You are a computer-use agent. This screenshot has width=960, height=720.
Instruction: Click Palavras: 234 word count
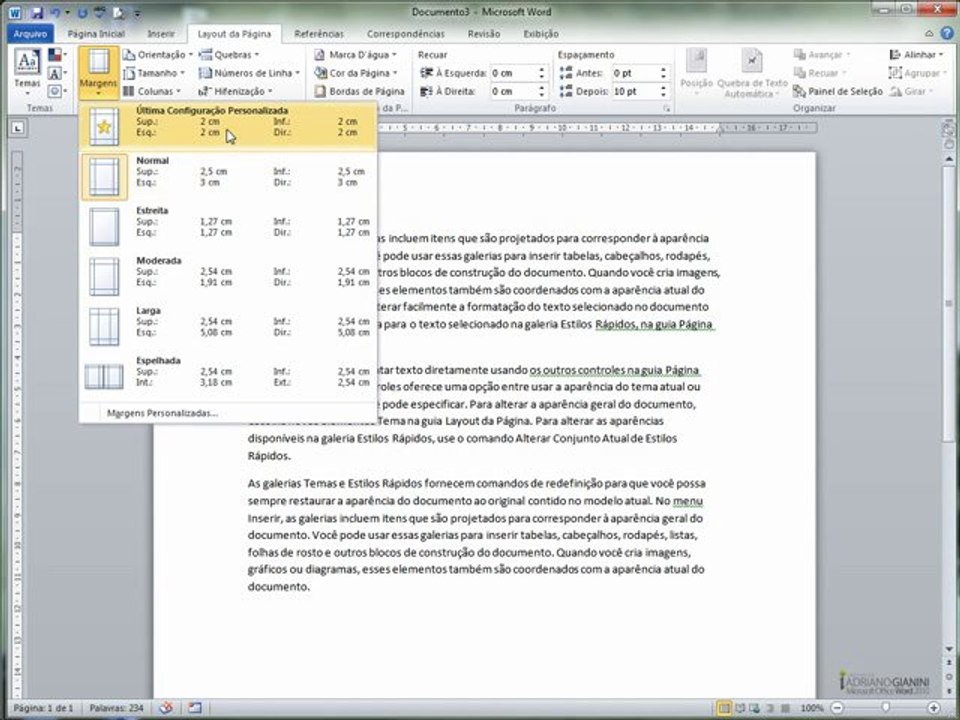[x=116, y=708]
